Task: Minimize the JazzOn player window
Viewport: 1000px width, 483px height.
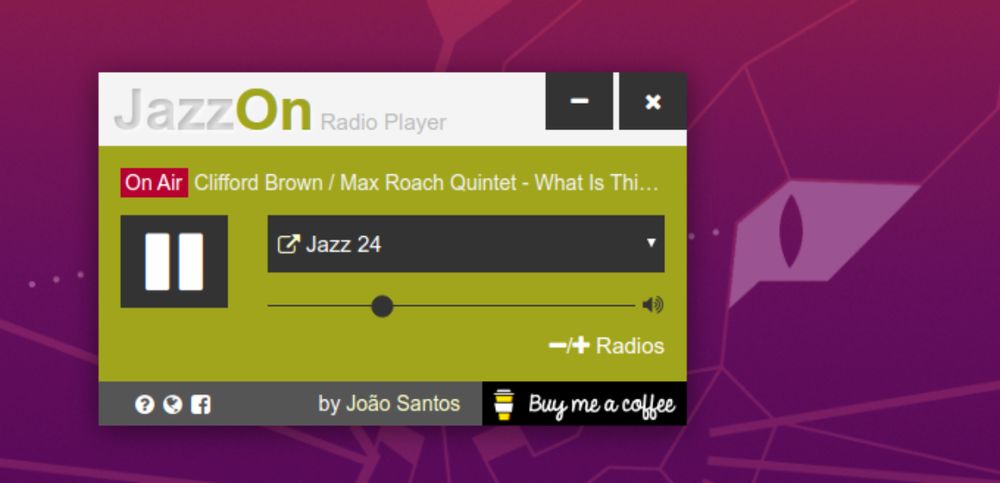Action: 579,101
